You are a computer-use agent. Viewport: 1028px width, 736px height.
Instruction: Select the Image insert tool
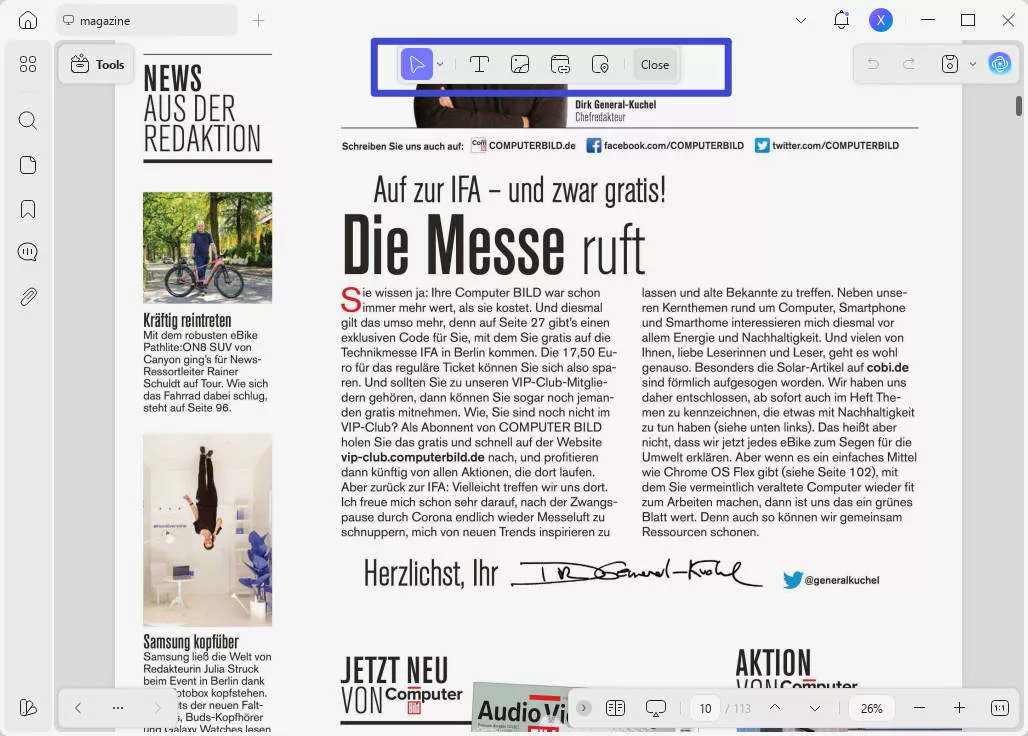[x=520, y=65]
